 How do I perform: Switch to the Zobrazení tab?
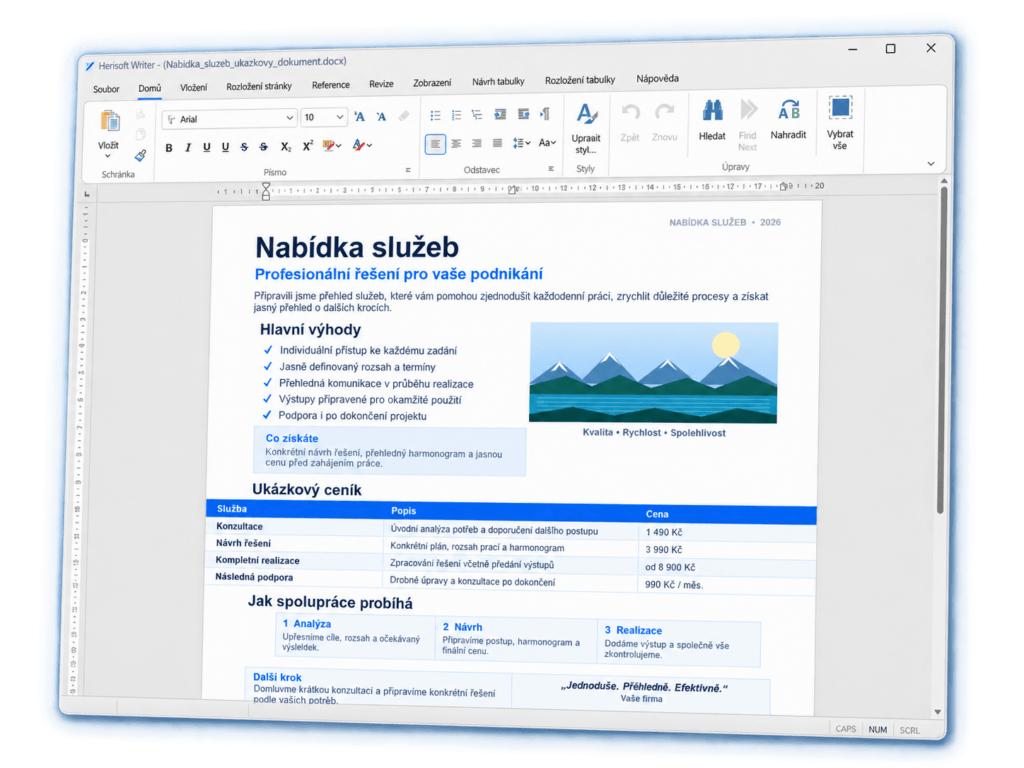(x=432, y=83)
